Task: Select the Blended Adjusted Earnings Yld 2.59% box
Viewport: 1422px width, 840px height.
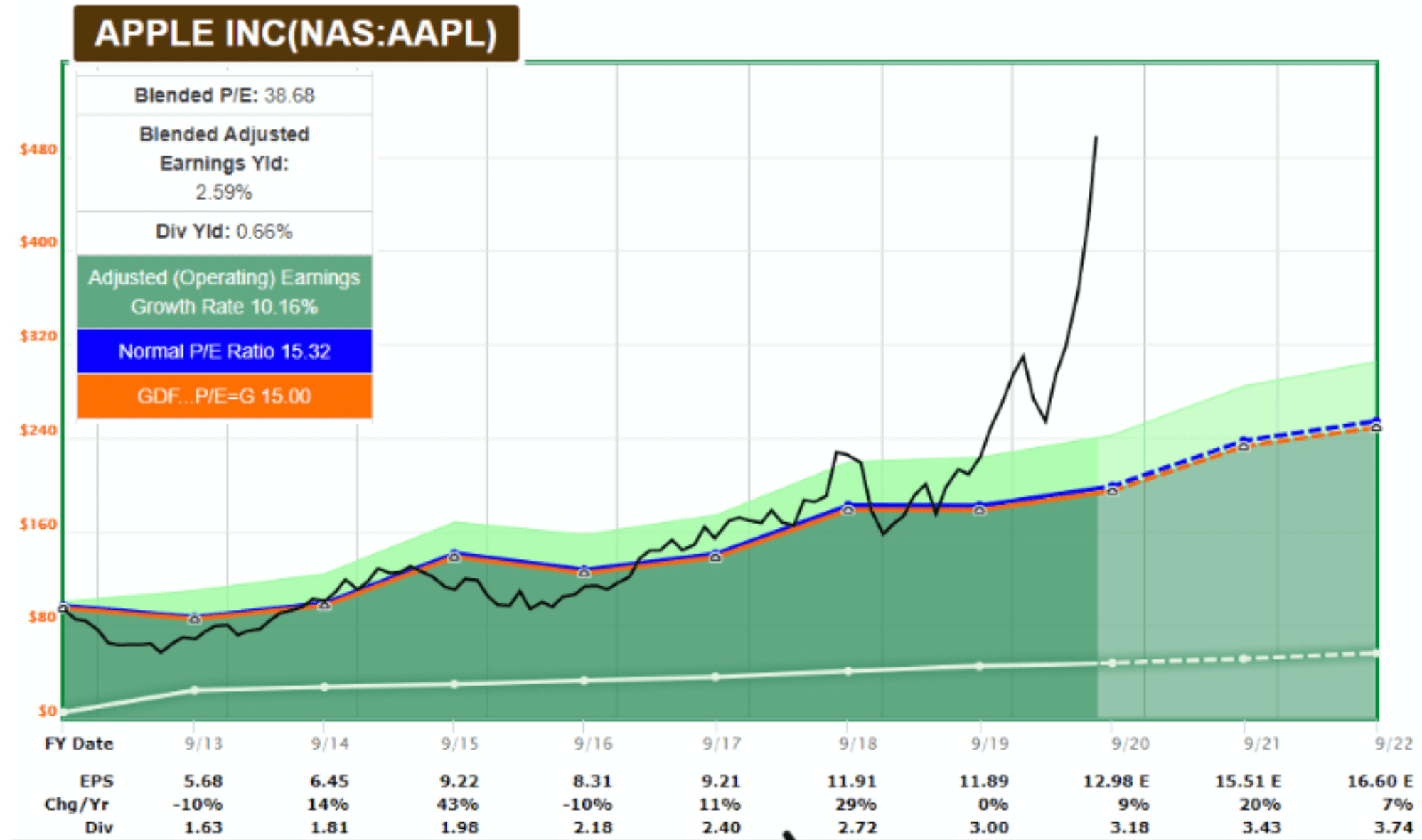Action: coord(224,163)
